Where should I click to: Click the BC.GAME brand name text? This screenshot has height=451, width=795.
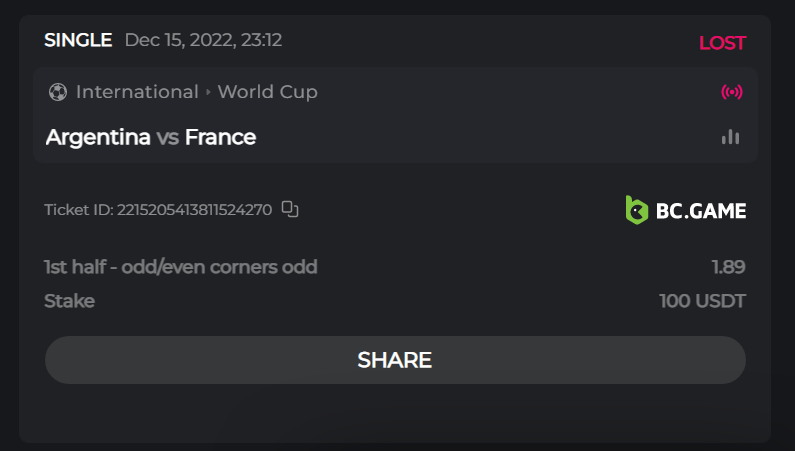coord(700,211)
